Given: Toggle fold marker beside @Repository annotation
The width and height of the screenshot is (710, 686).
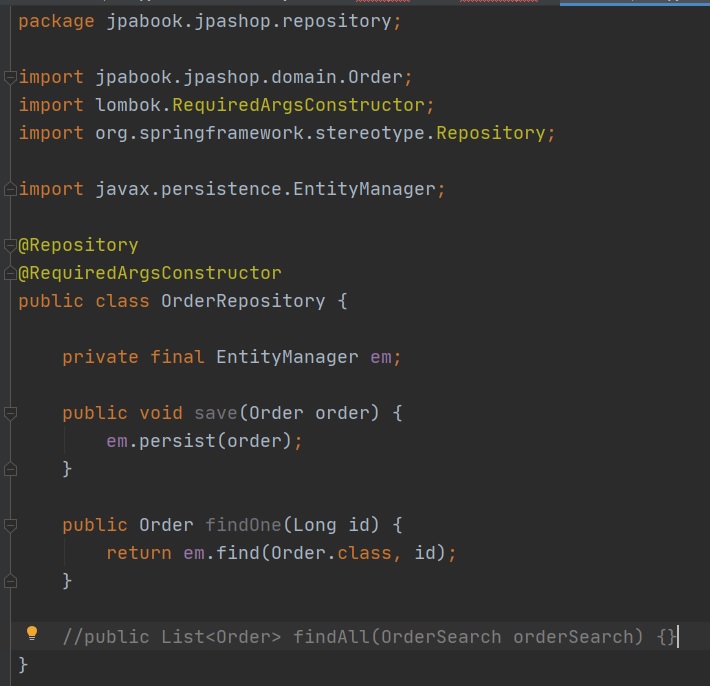Looking at the screenshot, I should click(10, 245).
